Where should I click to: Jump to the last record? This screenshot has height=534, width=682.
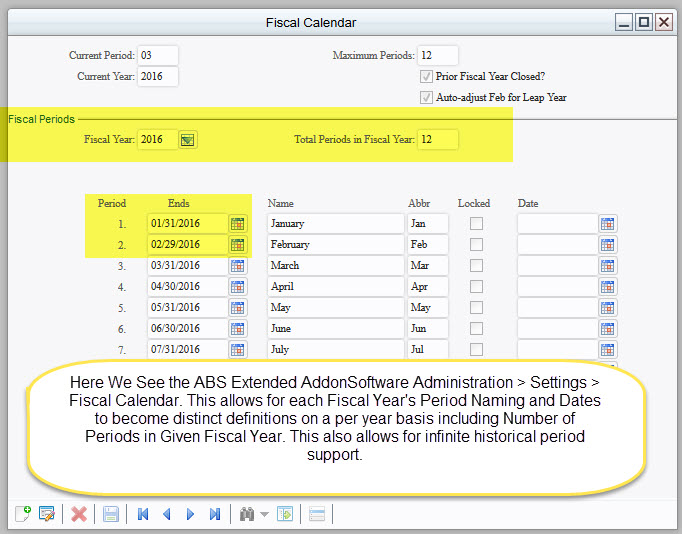click(214, 514)
